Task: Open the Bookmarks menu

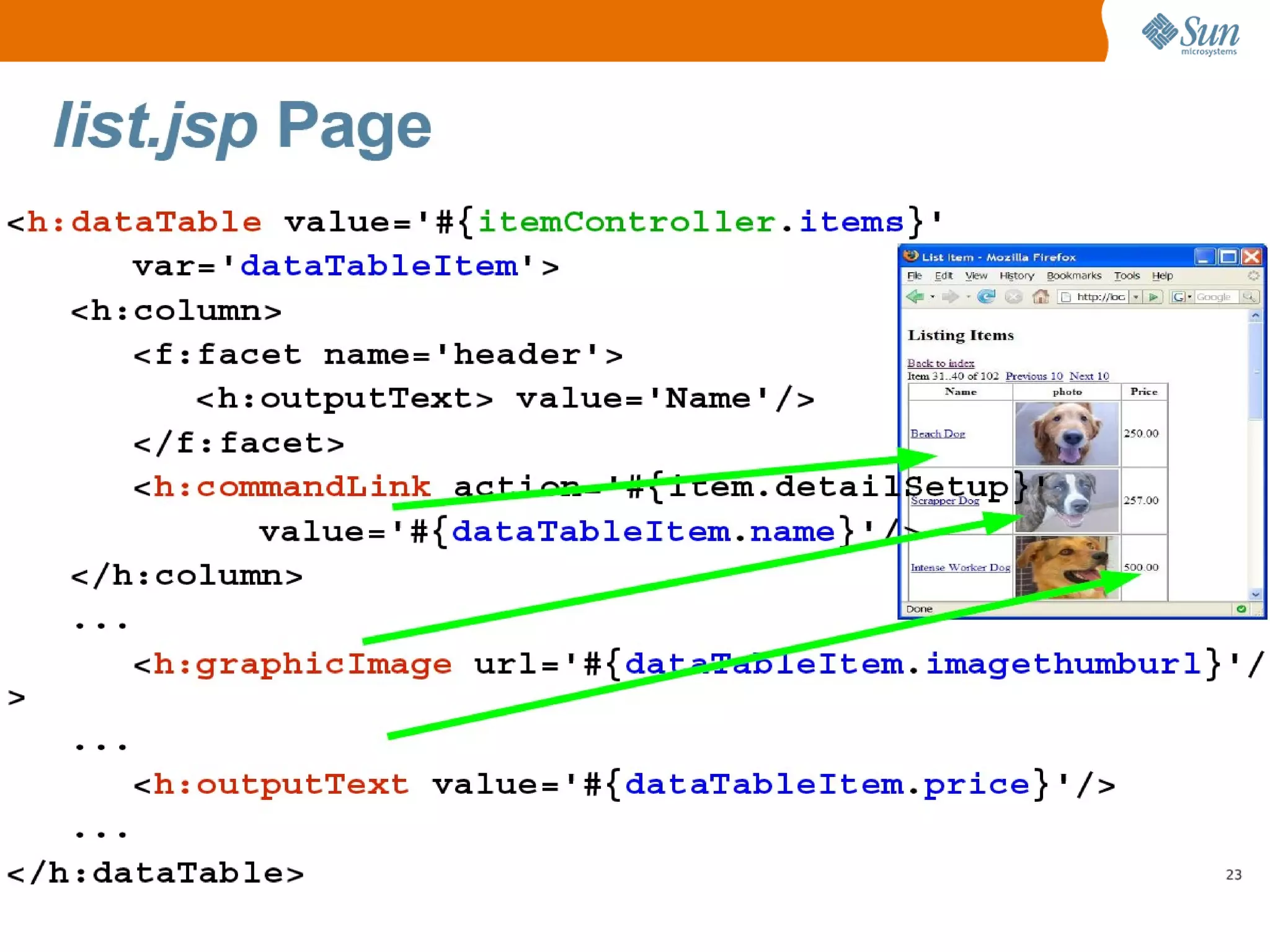Action: [x=1073, y=276]
